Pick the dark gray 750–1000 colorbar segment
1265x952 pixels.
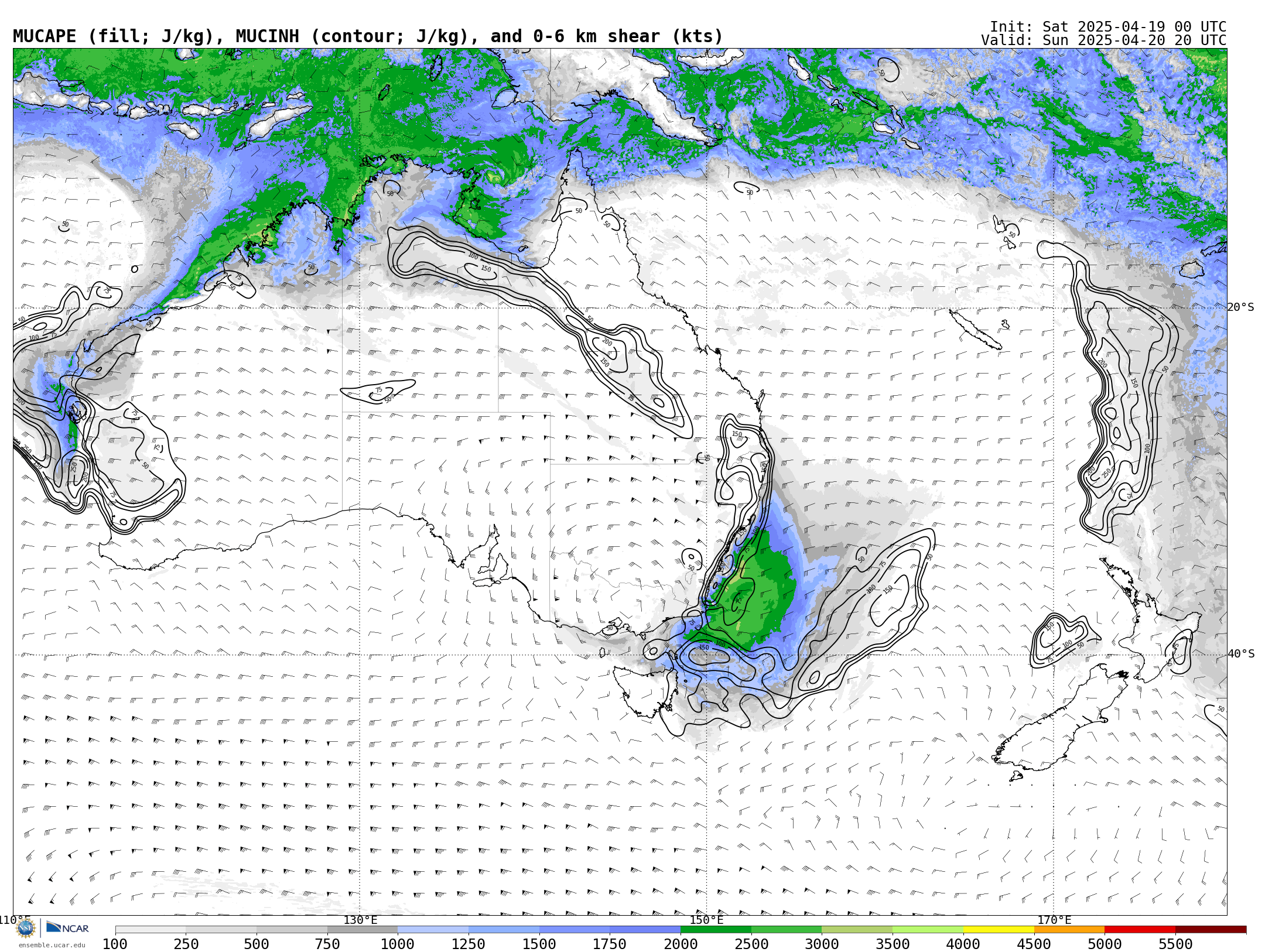(363, 930)
